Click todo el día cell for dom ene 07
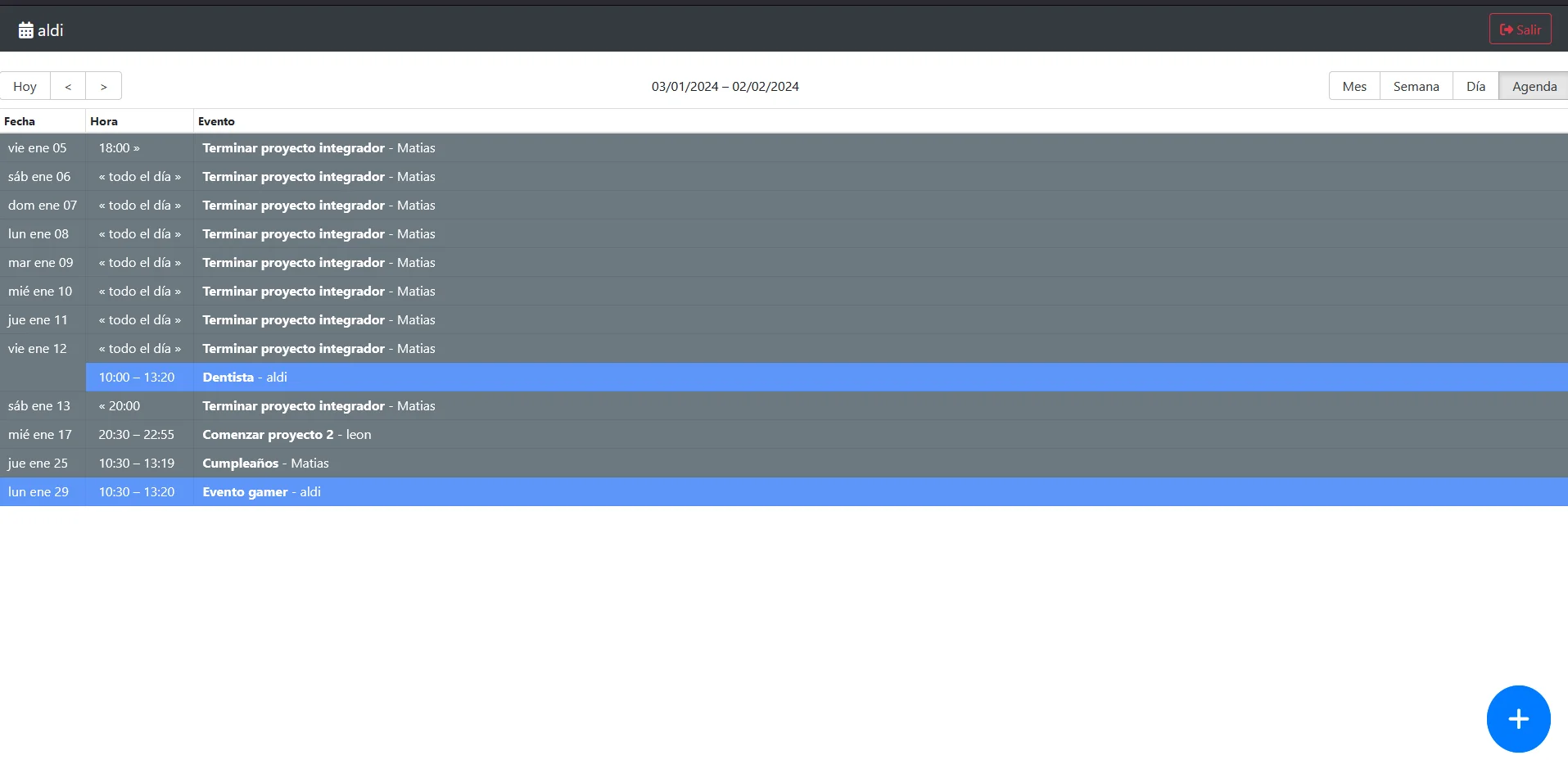Image resolution: width=1568 pixels, height=769 pixels. tap(140, 205)
